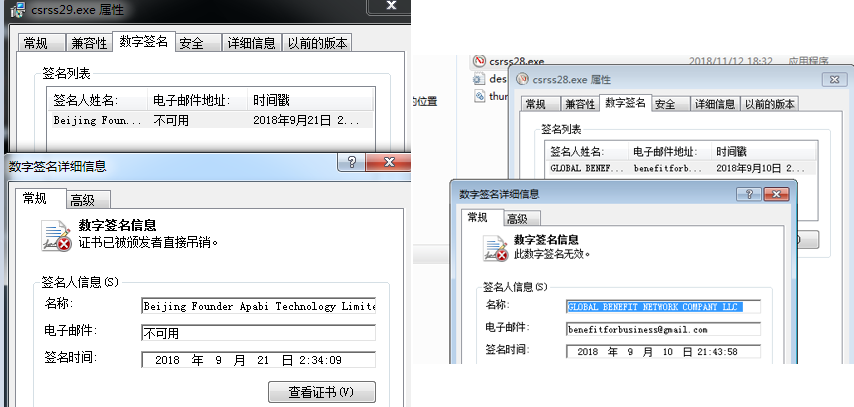Close the left digital signature details dialog
Viewport: 854px width, 407px height.
pos(390,163)
